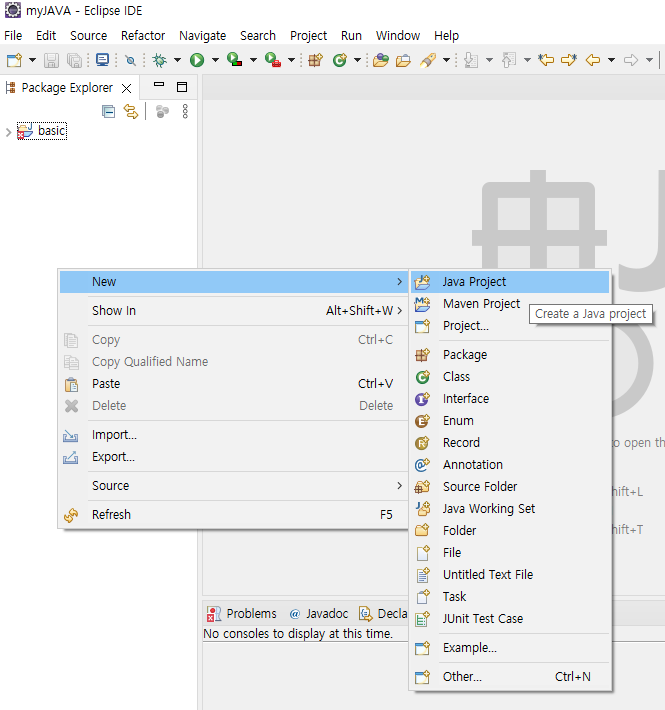Open the Coverage dropdown arrow
The width and height of the screenshot is (665, 710).
[253, 60]
